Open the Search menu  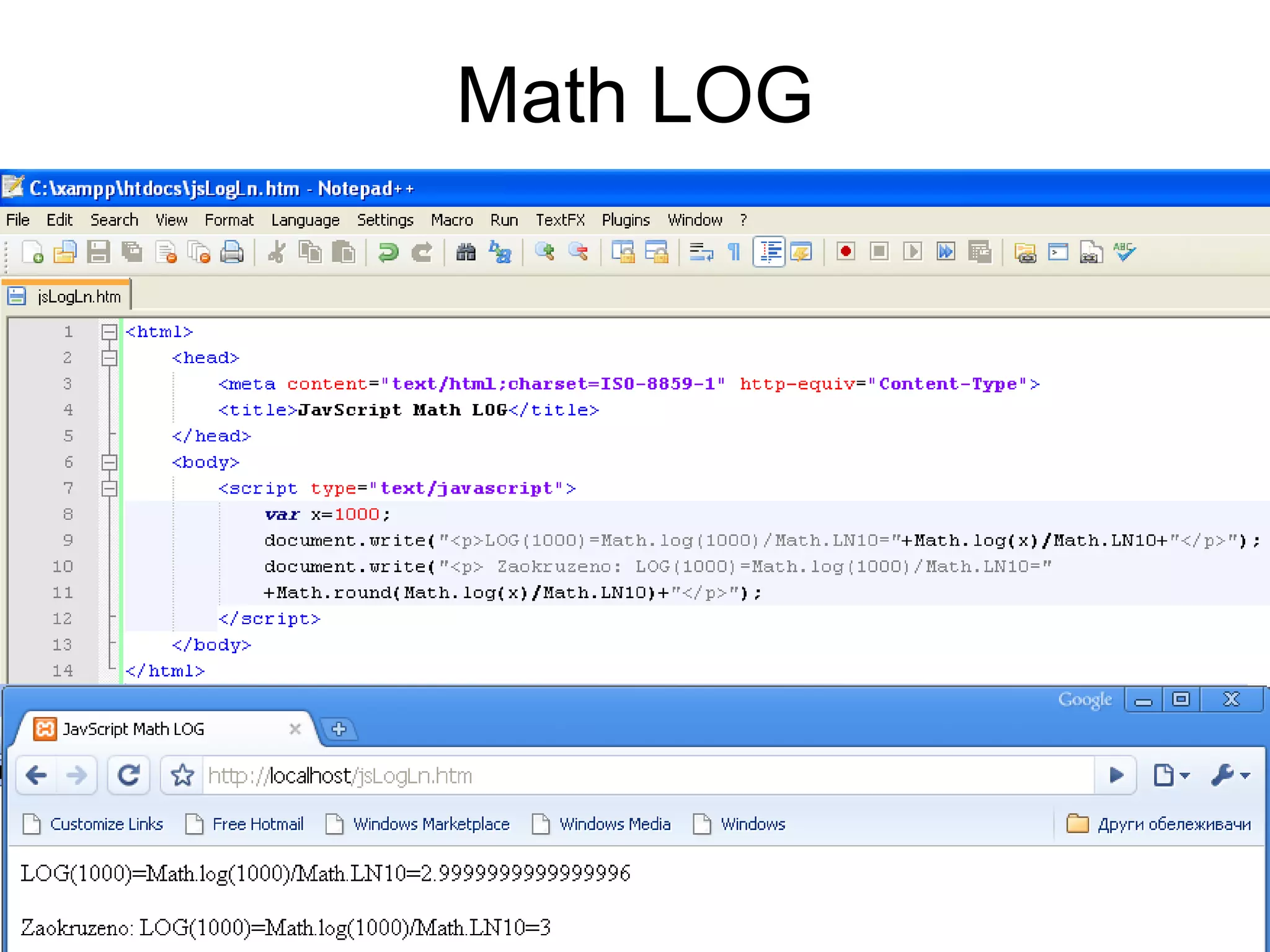coord(114,220)
